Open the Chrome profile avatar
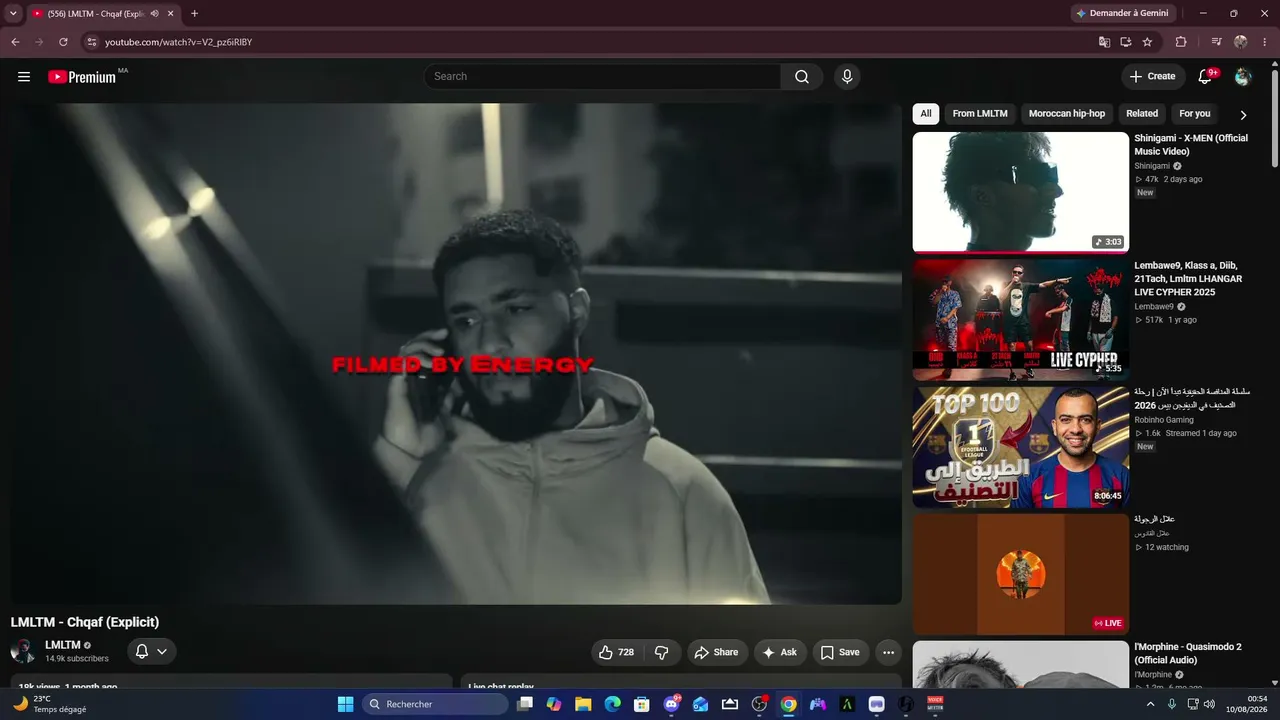The width and height of the screenshot is (1280, 720). (x=1241, y=42)
